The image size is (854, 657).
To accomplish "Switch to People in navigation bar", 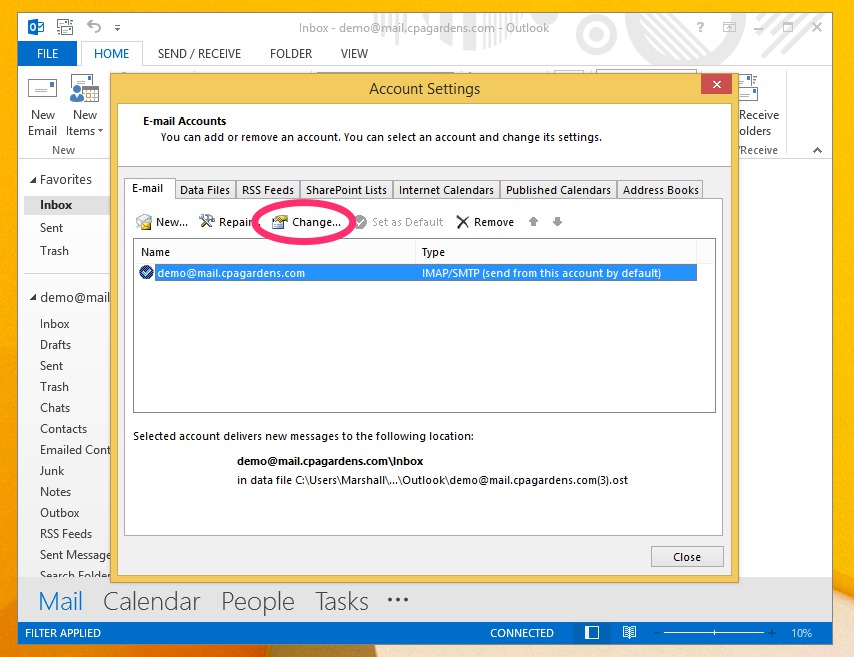I will (x=258, y=601).
